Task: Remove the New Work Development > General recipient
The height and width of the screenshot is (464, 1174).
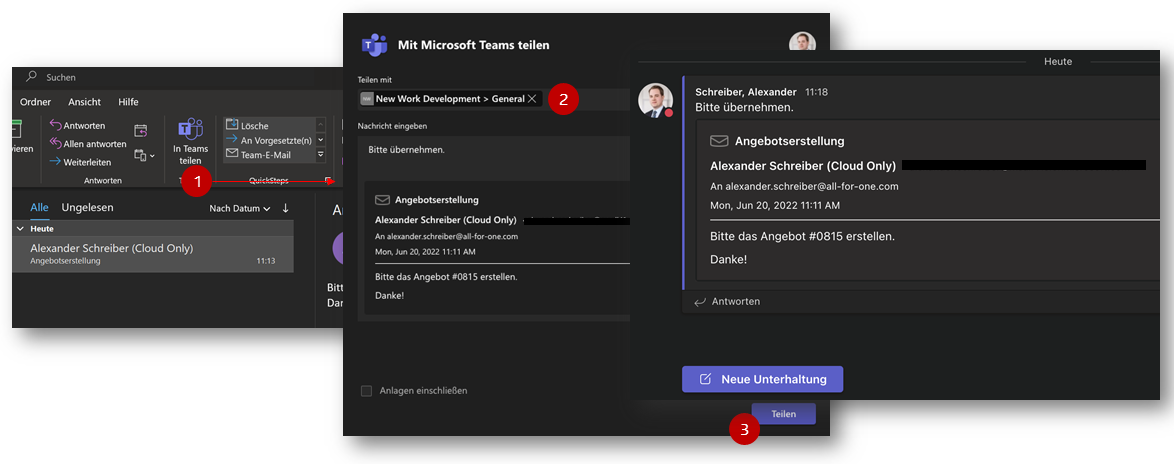Action: pos(532,99)
